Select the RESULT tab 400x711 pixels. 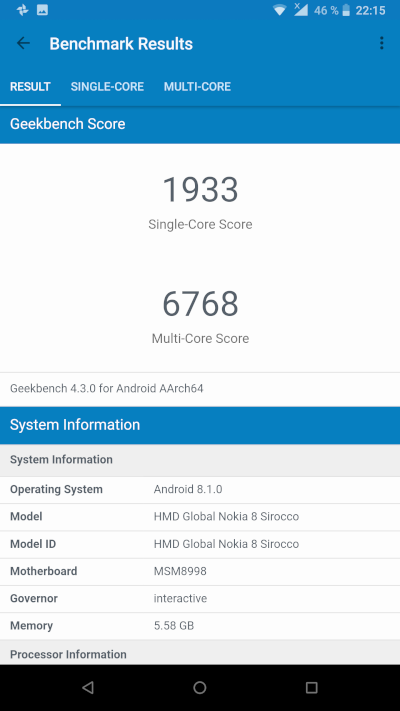tap(30, 87)
